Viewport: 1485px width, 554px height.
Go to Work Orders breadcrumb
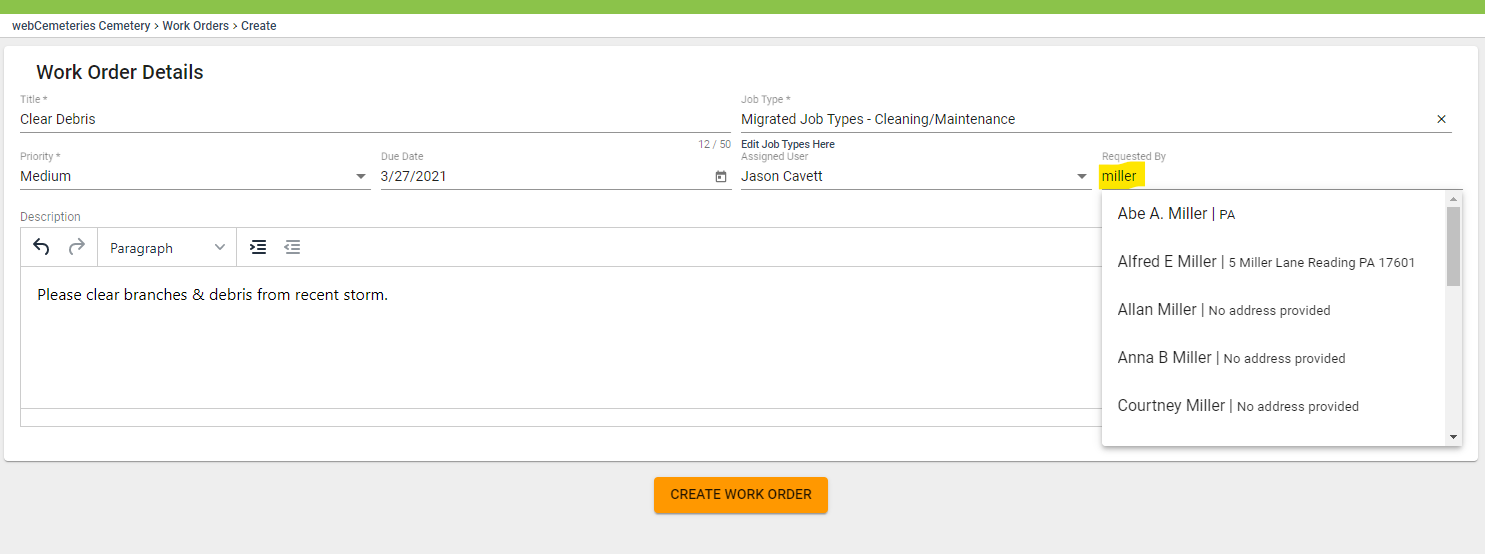[196, 26]
